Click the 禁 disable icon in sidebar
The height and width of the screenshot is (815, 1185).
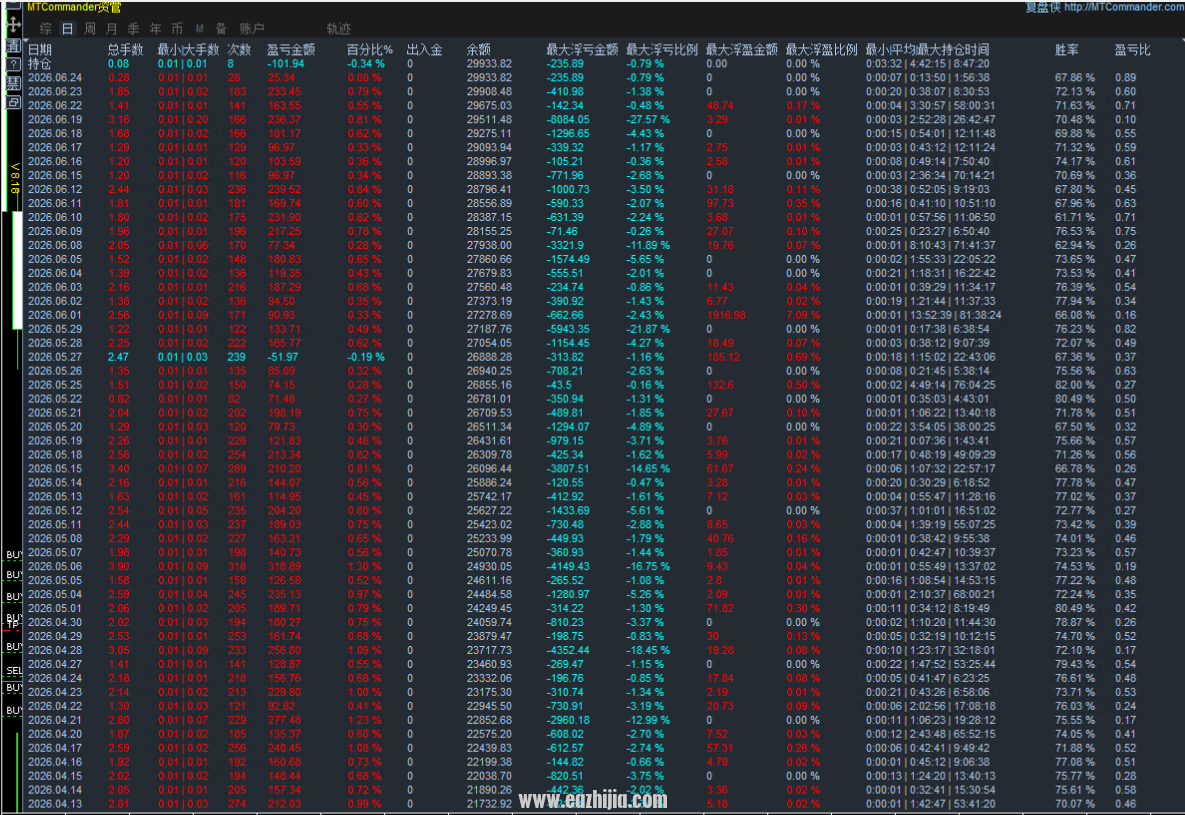[13, 82]
